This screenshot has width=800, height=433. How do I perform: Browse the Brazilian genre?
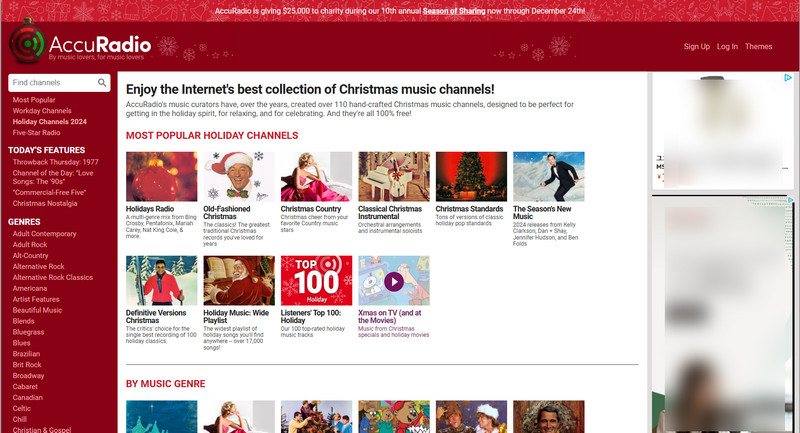pos(26,353)
